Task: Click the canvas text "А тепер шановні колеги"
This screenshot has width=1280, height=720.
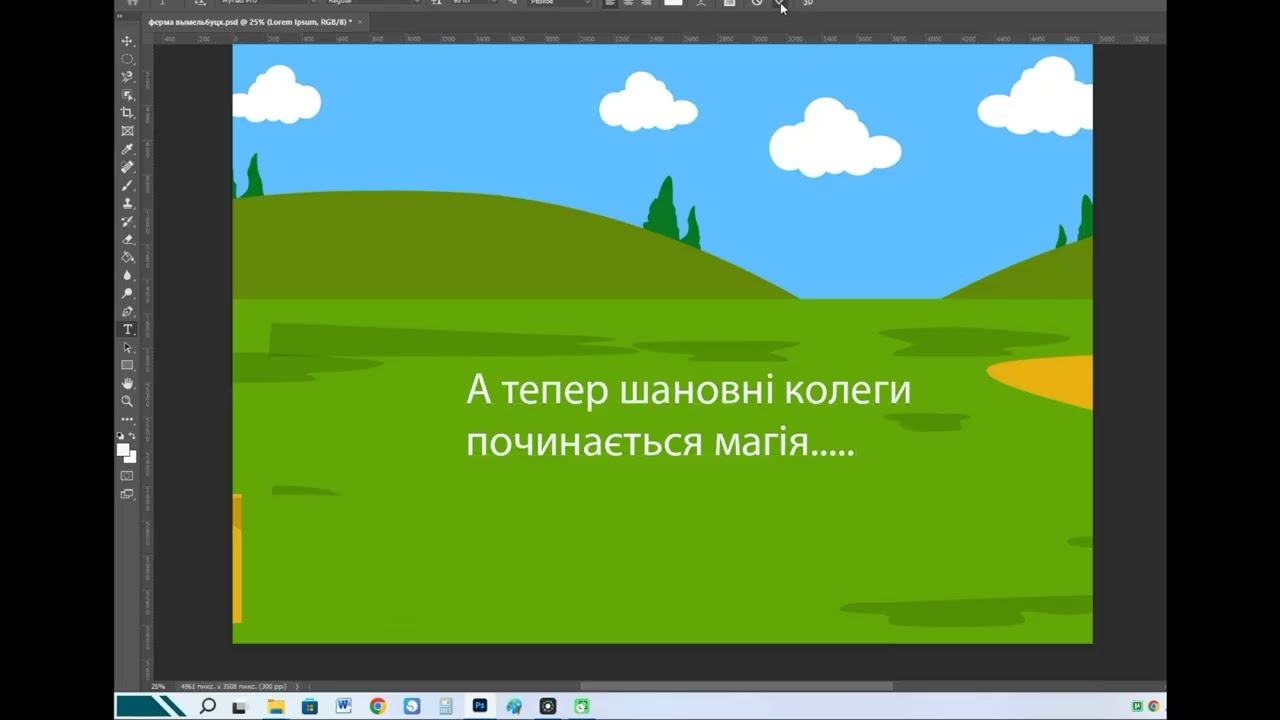Action: point(688,390)
